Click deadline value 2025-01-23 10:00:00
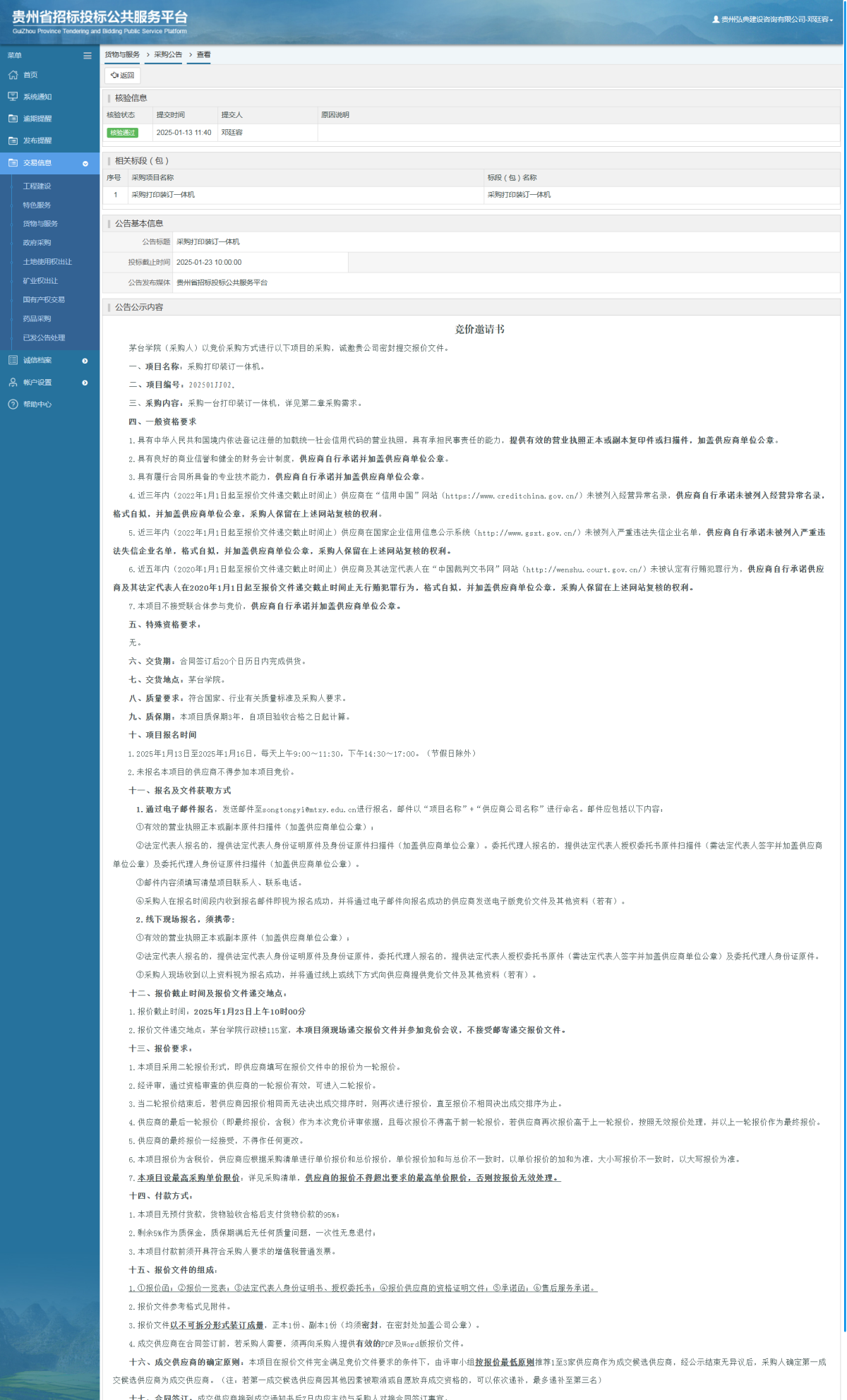This screenshot has width=847, height=1400. tap(209, 263)
